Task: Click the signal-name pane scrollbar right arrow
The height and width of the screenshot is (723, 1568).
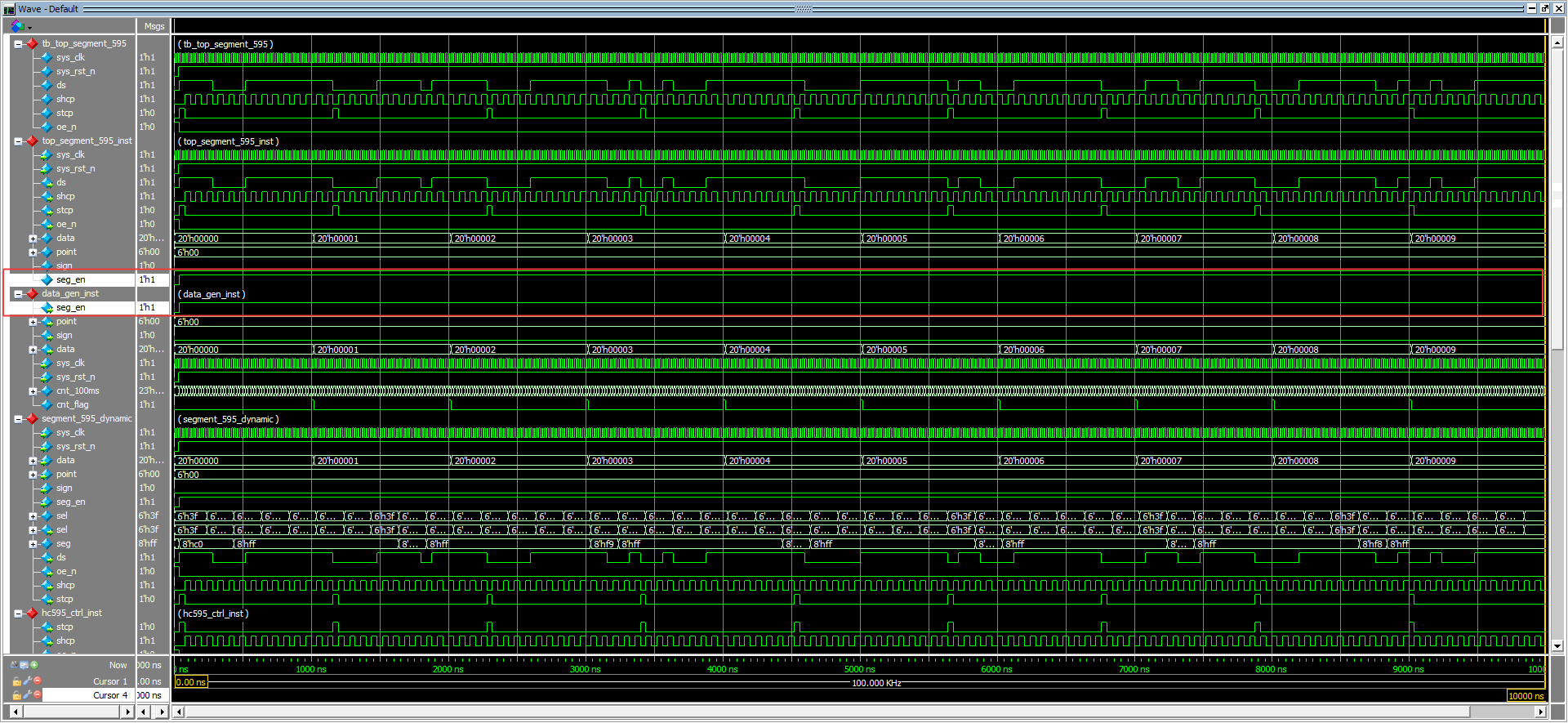Action: tap(127, 712)
